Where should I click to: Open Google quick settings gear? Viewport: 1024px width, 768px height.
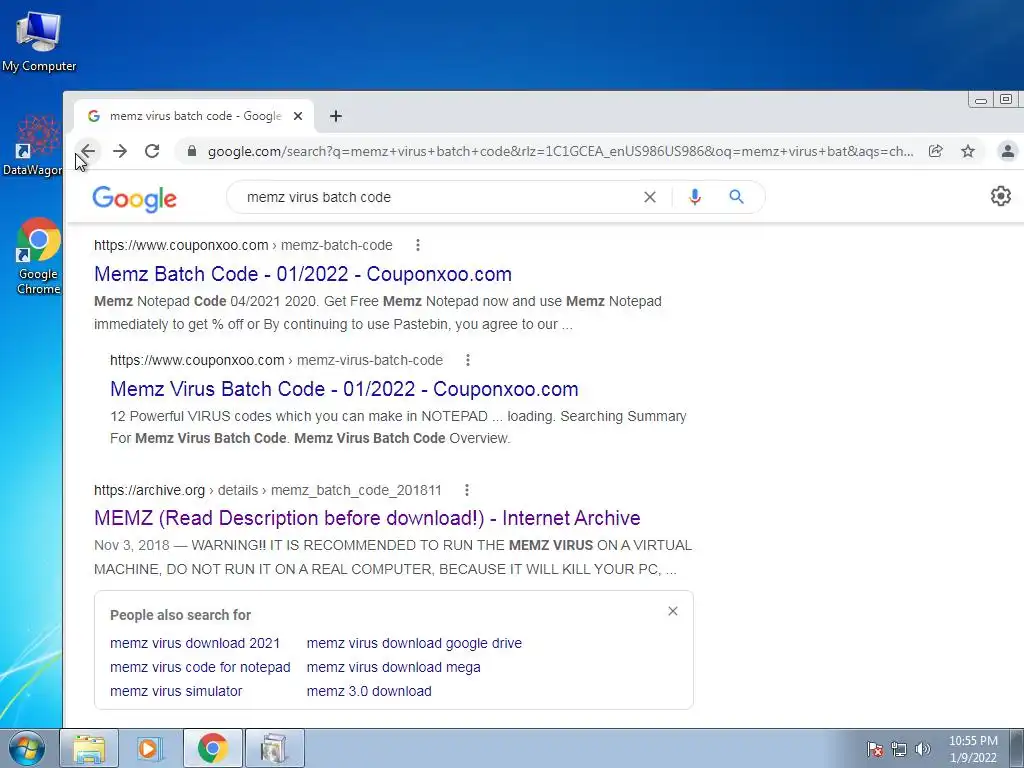tap(1000, 196)
